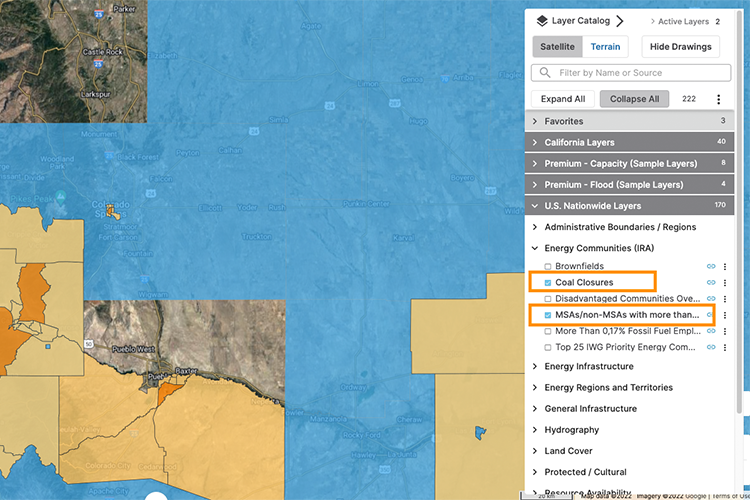Click link icon for Brownfields layer
Screen dimensions: 750x500
(711, 266)
